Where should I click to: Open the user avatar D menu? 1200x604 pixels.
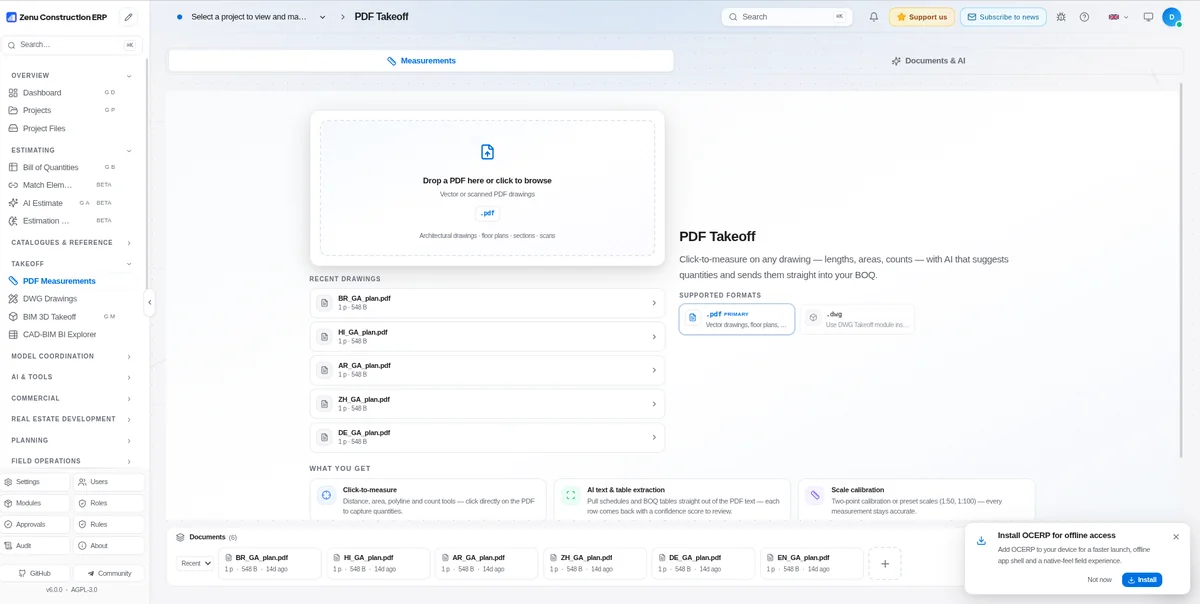(1172, 17)
